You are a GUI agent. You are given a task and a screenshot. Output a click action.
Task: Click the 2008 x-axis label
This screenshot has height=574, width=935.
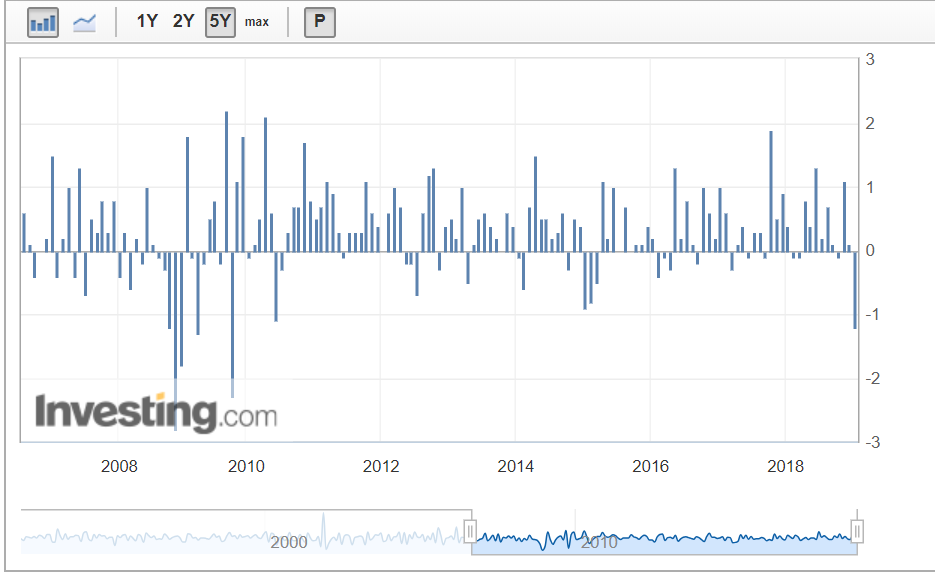point(119,466)
